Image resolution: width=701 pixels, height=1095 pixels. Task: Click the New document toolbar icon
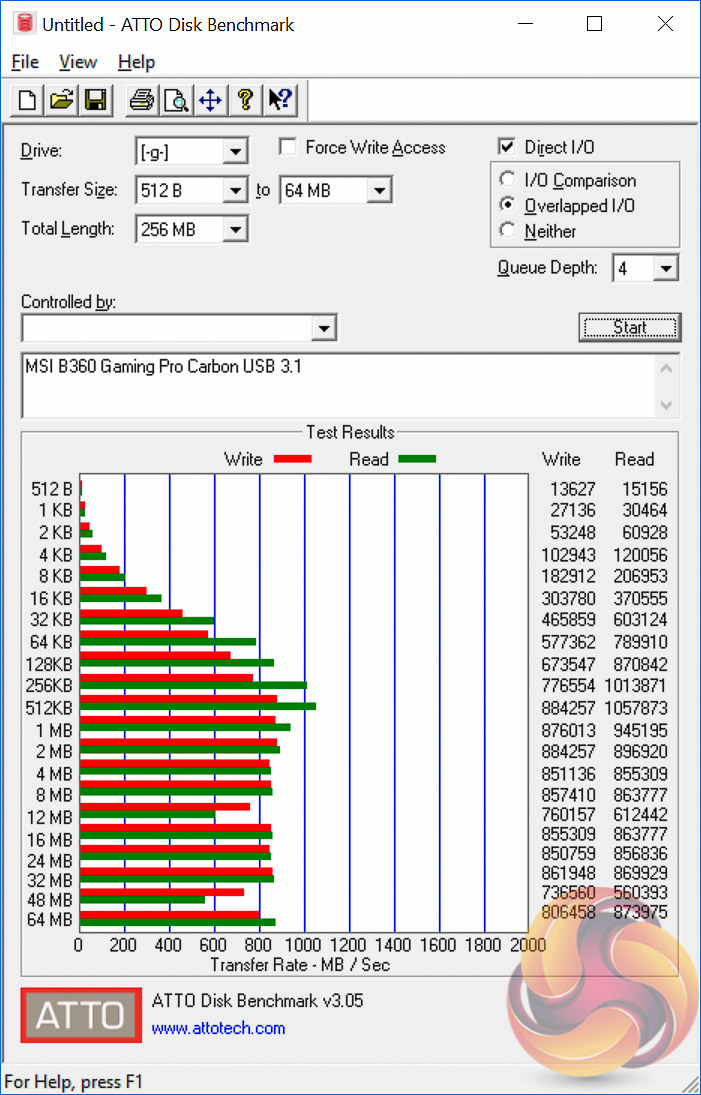pyautogui.click(x=27, y=100)
